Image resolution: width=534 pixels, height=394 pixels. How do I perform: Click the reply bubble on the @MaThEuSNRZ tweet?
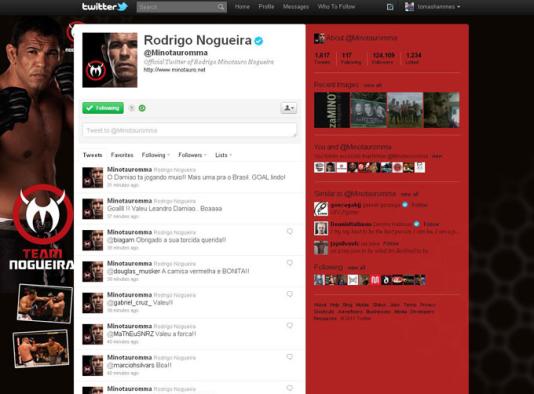tap(289, 325)
